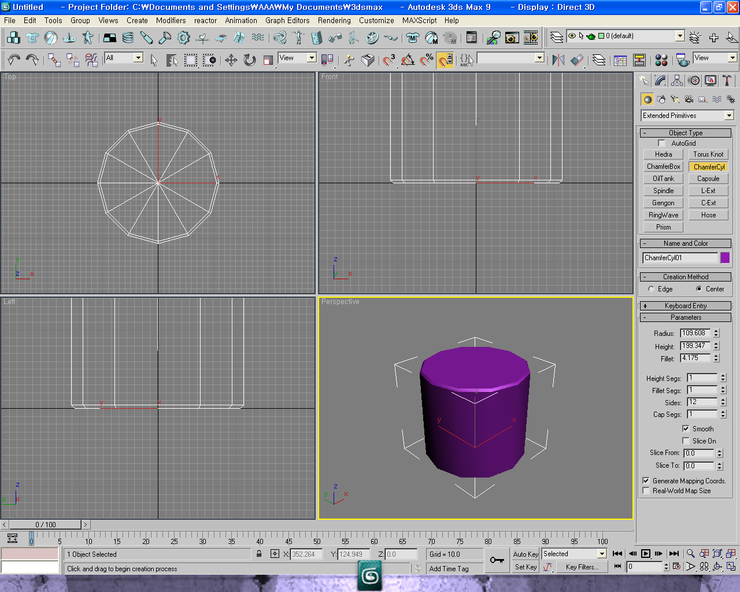Toggle Generate Mapping Coords checkbox
The width and height of the screenshot is (740, 592).
coord(646,481)
